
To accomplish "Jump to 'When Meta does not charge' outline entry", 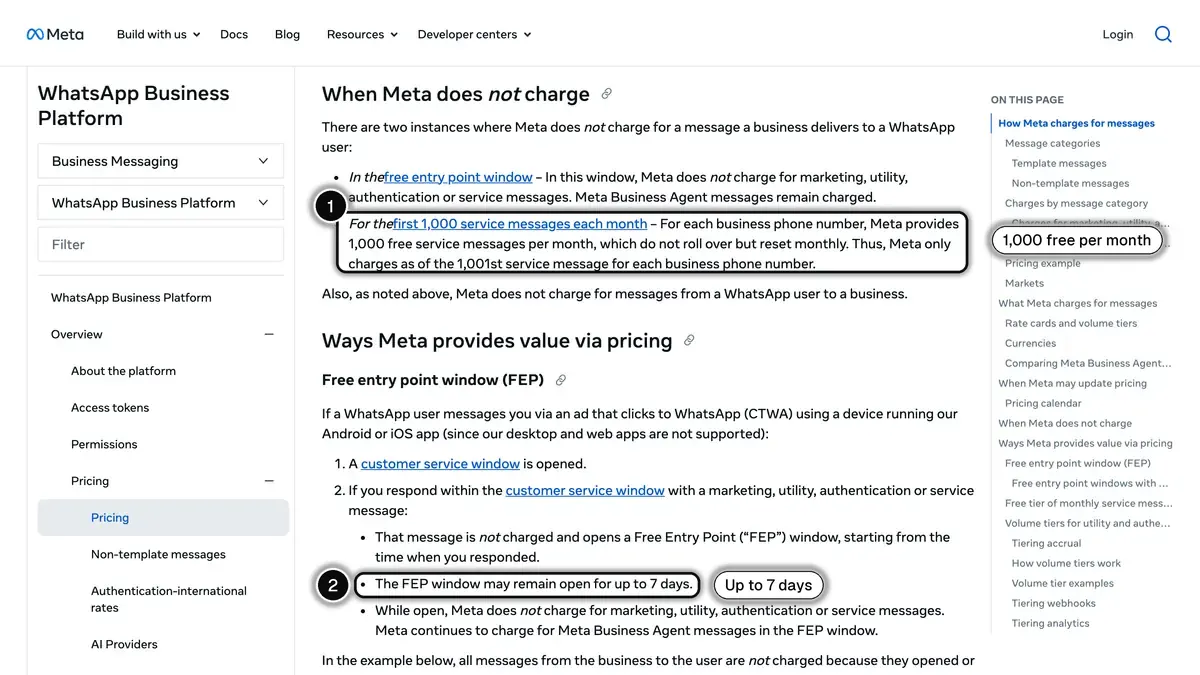I will tap(1065, 423).
